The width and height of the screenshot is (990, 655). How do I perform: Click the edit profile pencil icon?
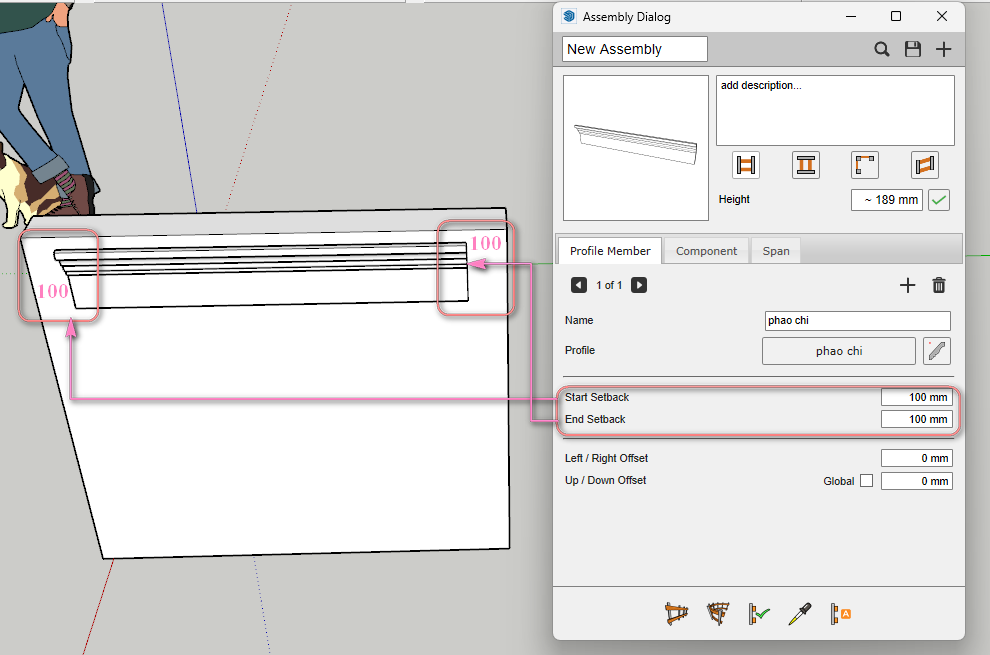pos(936,351)
